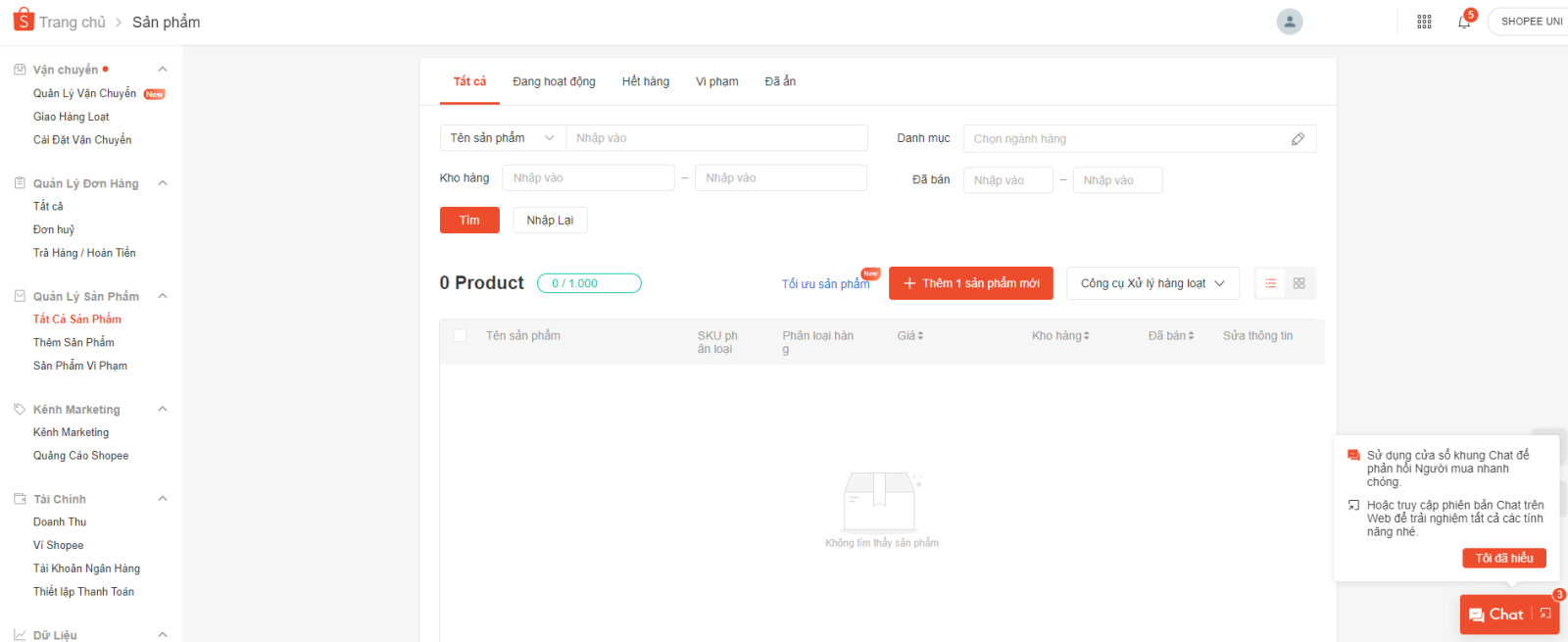The image size is (1568, 642).
Task: Click Thêm 1 sản phẩm mới button
Action: 970,283
